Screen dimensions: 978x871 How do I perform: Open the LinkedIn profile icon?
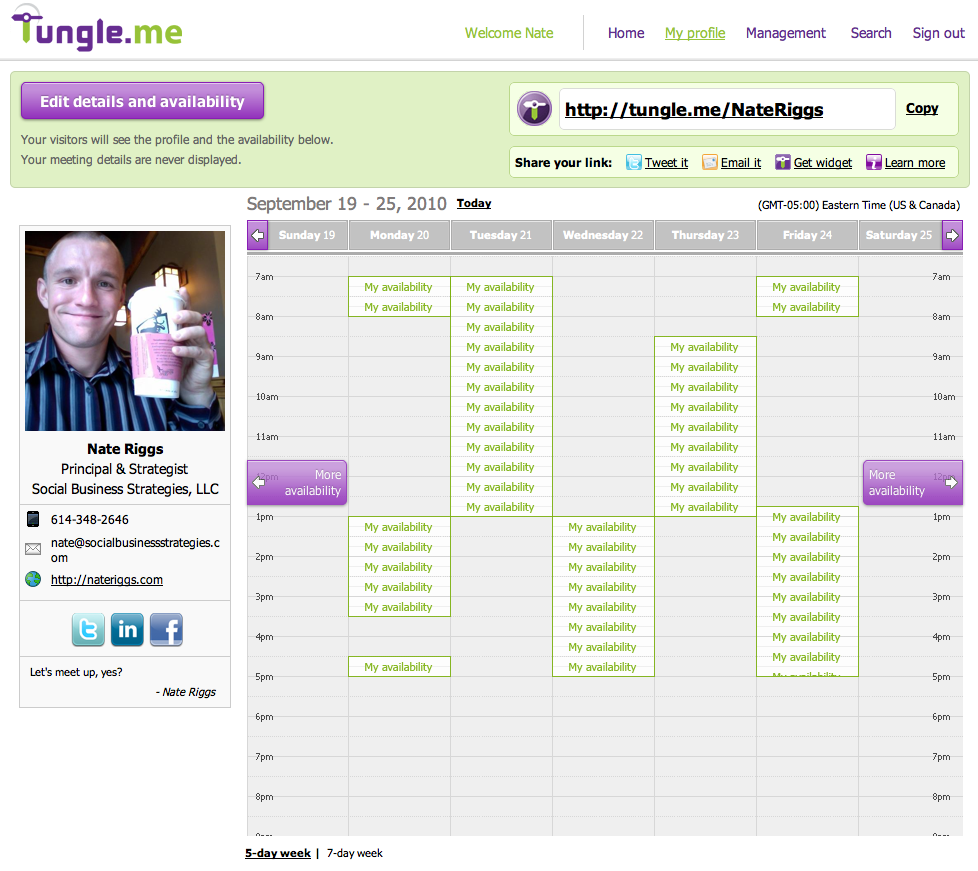pos(126,630)
